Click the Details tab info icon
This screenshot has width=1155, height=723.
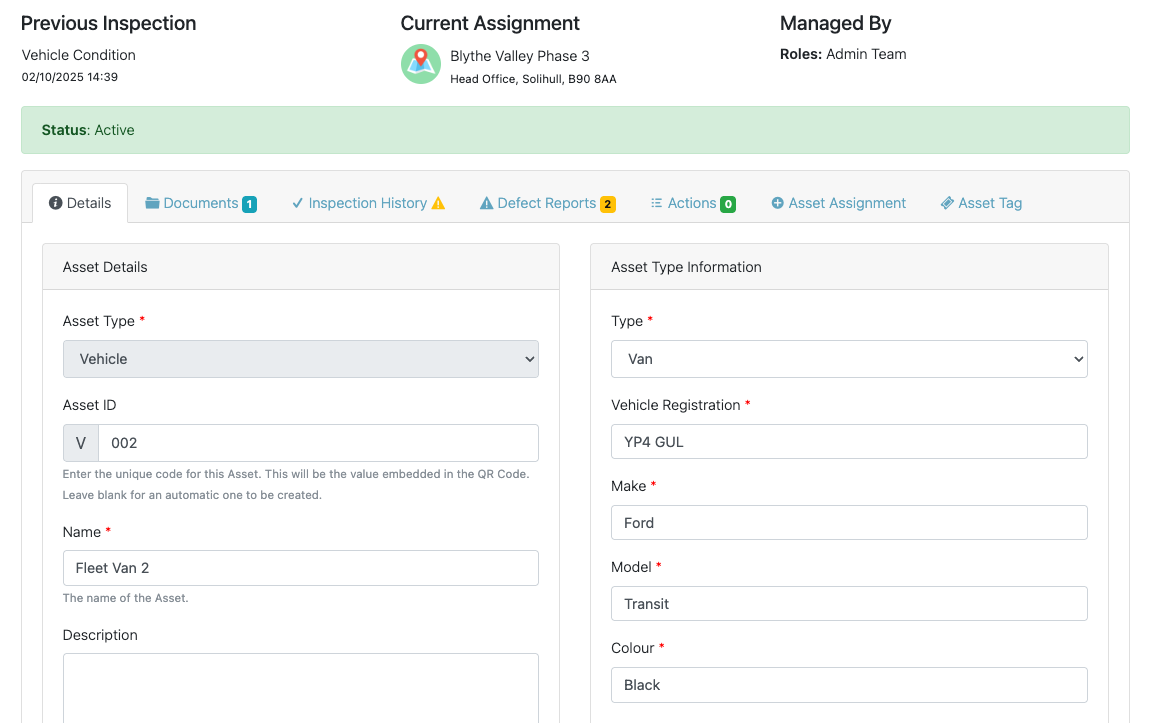(56, 203)
